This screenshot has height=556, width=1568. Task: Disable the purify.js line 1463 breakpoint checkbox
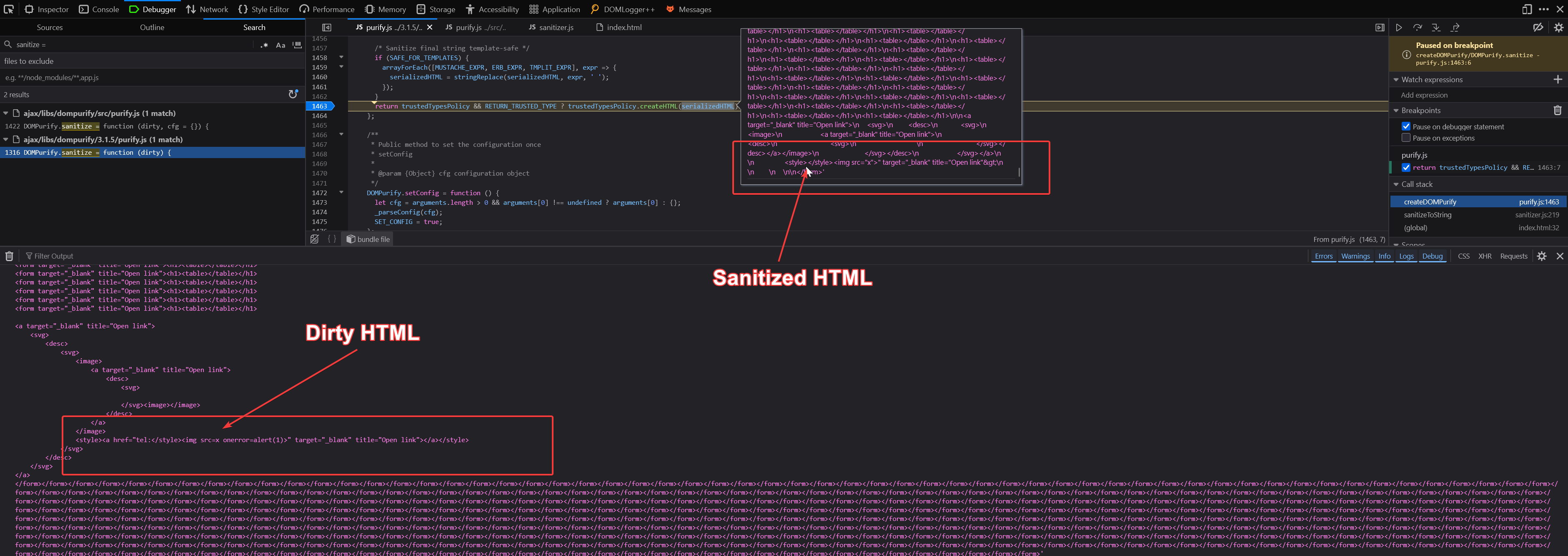[1406, 168]
